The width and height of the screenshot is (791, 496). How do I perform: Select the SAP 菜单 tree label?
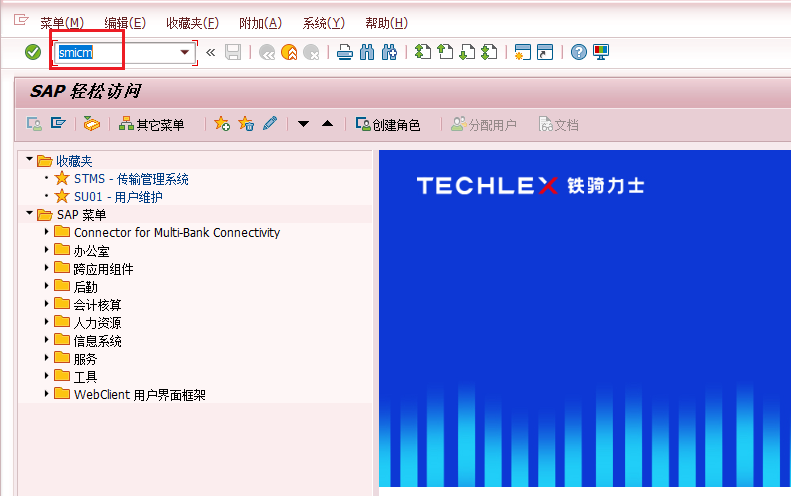[81, 215]
